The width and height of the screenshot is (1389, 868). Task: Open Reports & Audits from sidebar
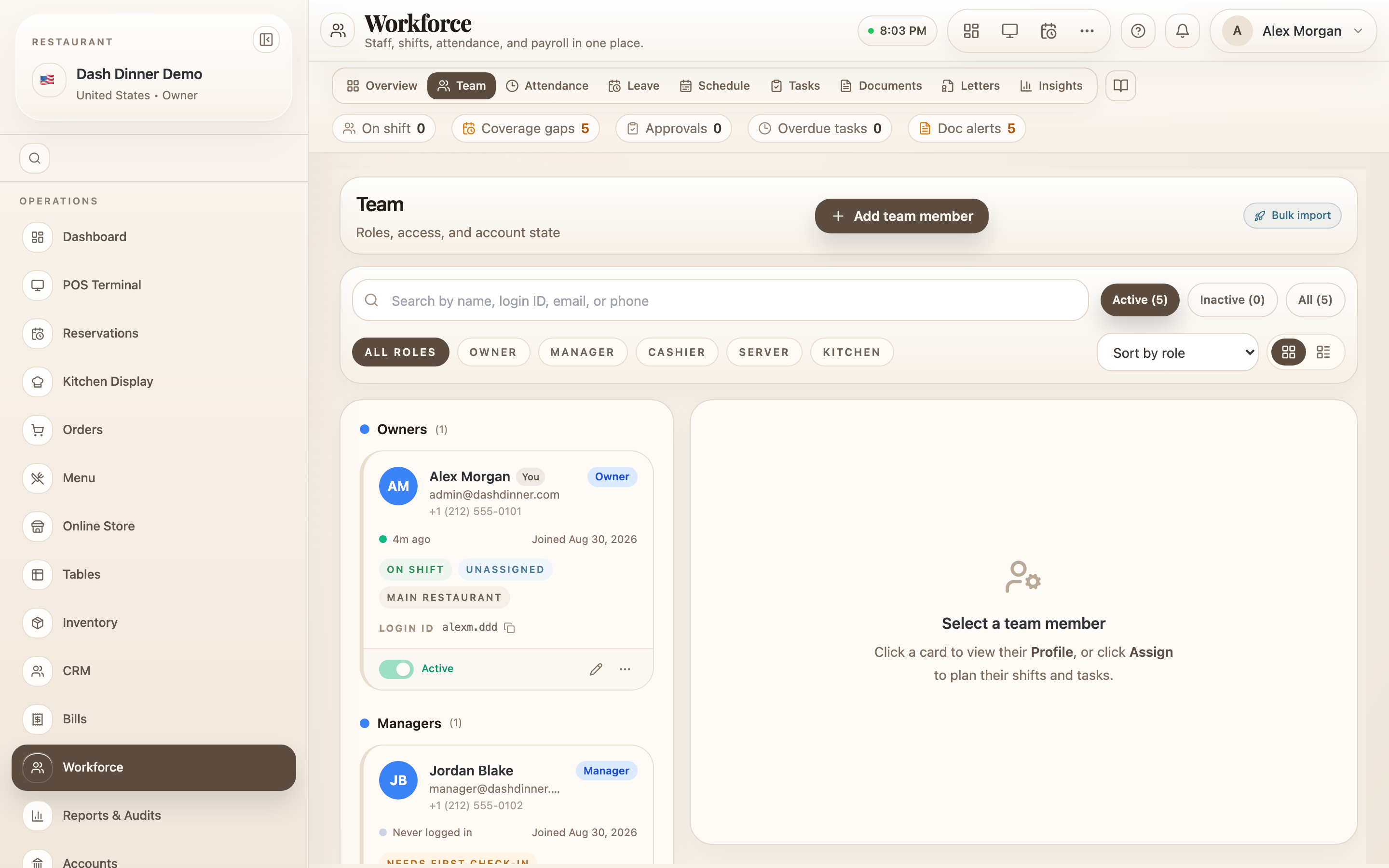pos(154,816)
